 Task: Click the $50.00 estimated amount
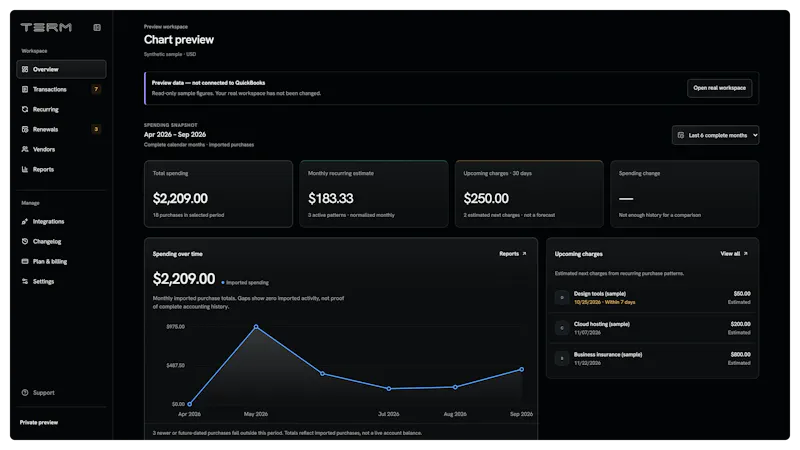[x=742, y=294]
